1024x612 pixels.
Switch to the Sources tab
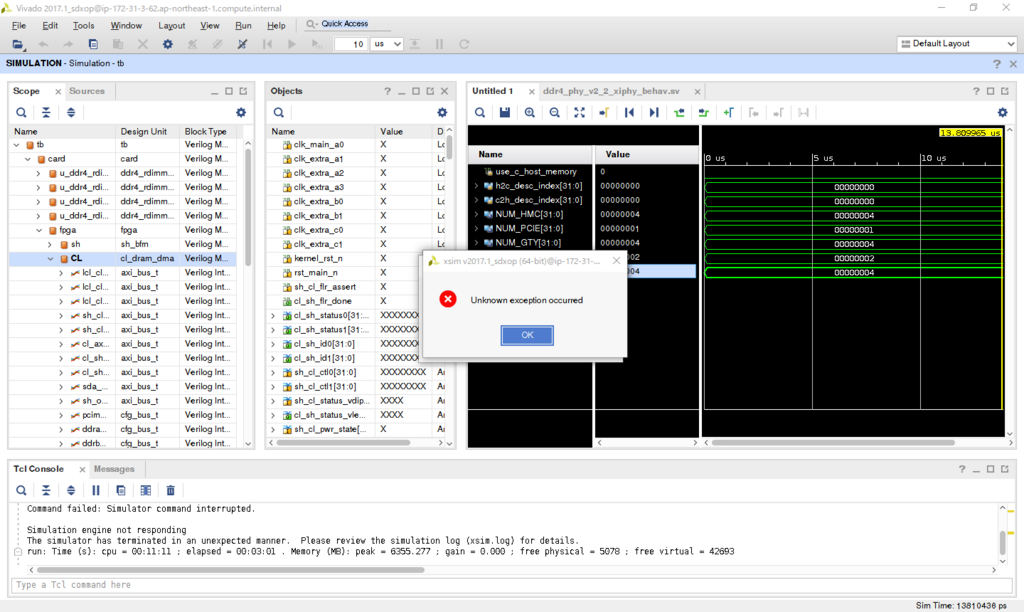point(87,91)
